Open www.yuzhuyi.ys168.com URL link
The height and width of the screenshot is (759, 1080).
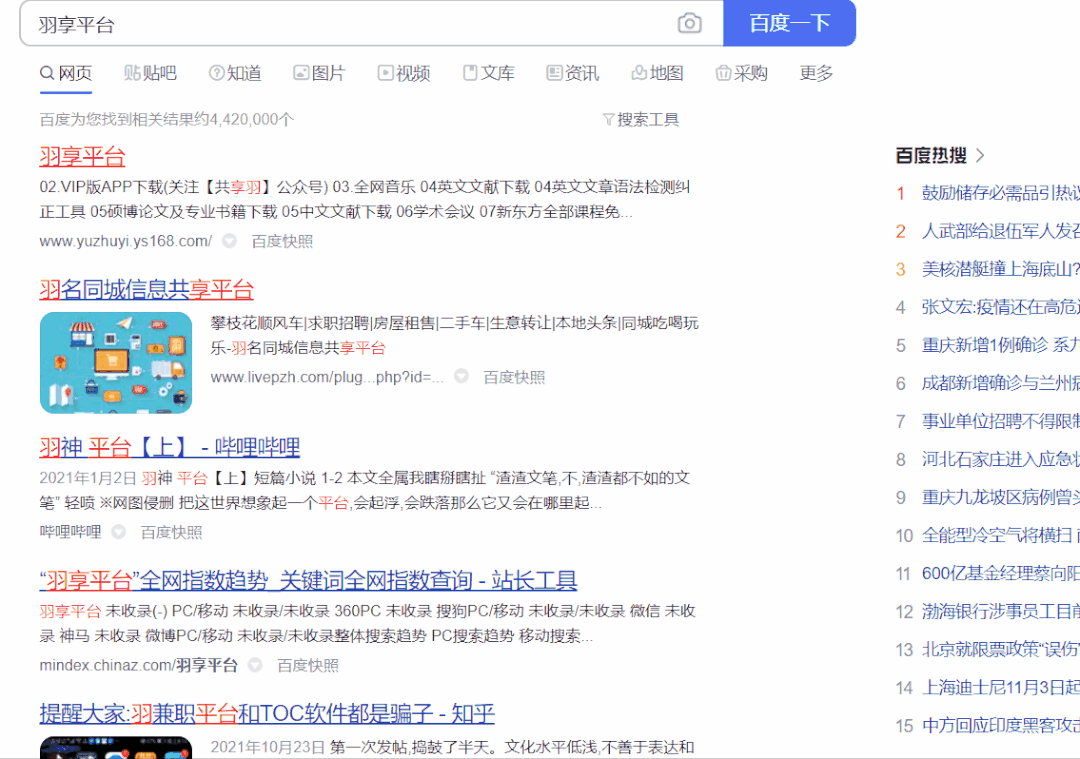(x=125, y=241)
